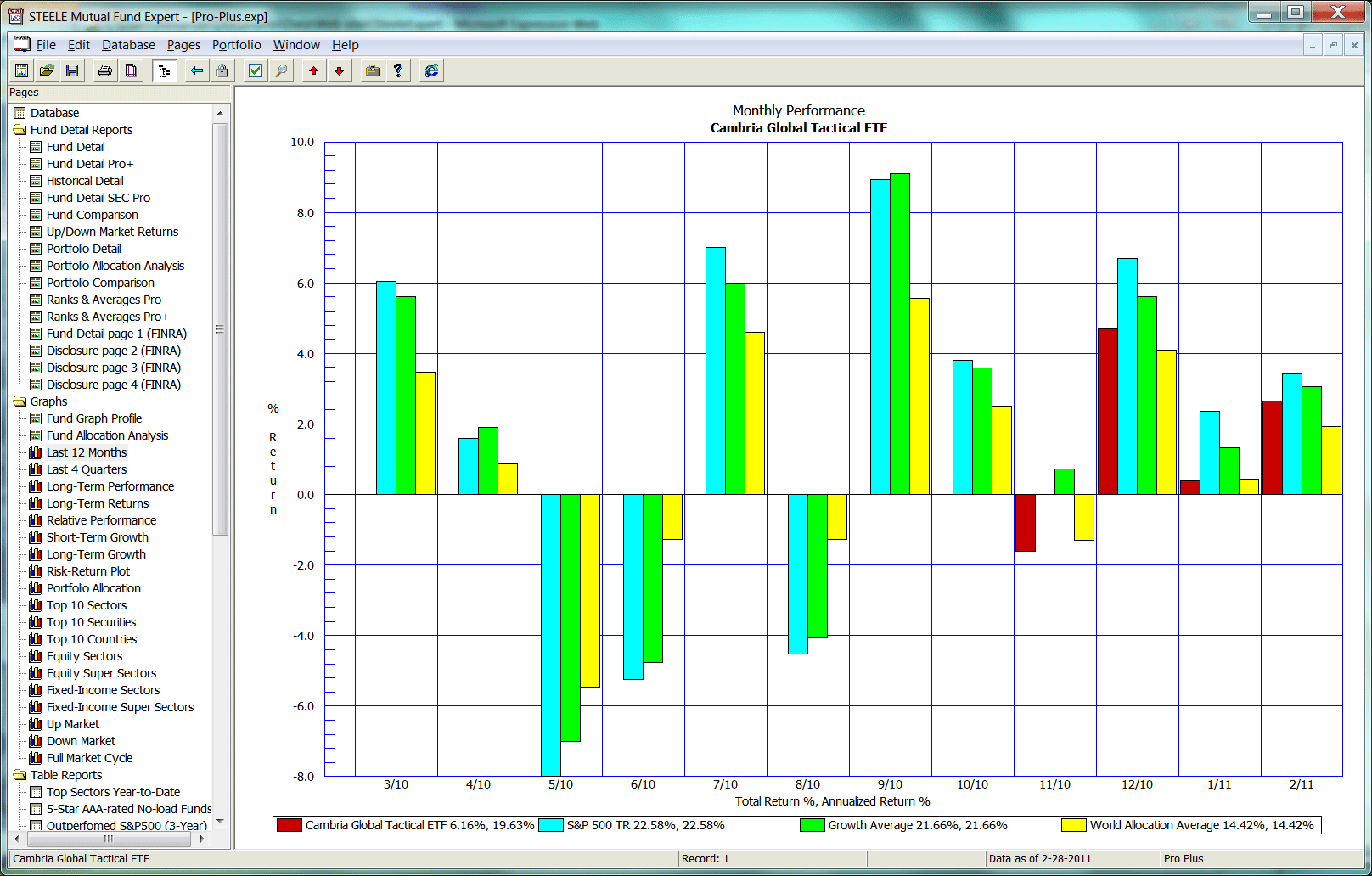Click the green Growth Average legend swatch
This screenshot has height=876, width=1372.
(x=813, y=825)
